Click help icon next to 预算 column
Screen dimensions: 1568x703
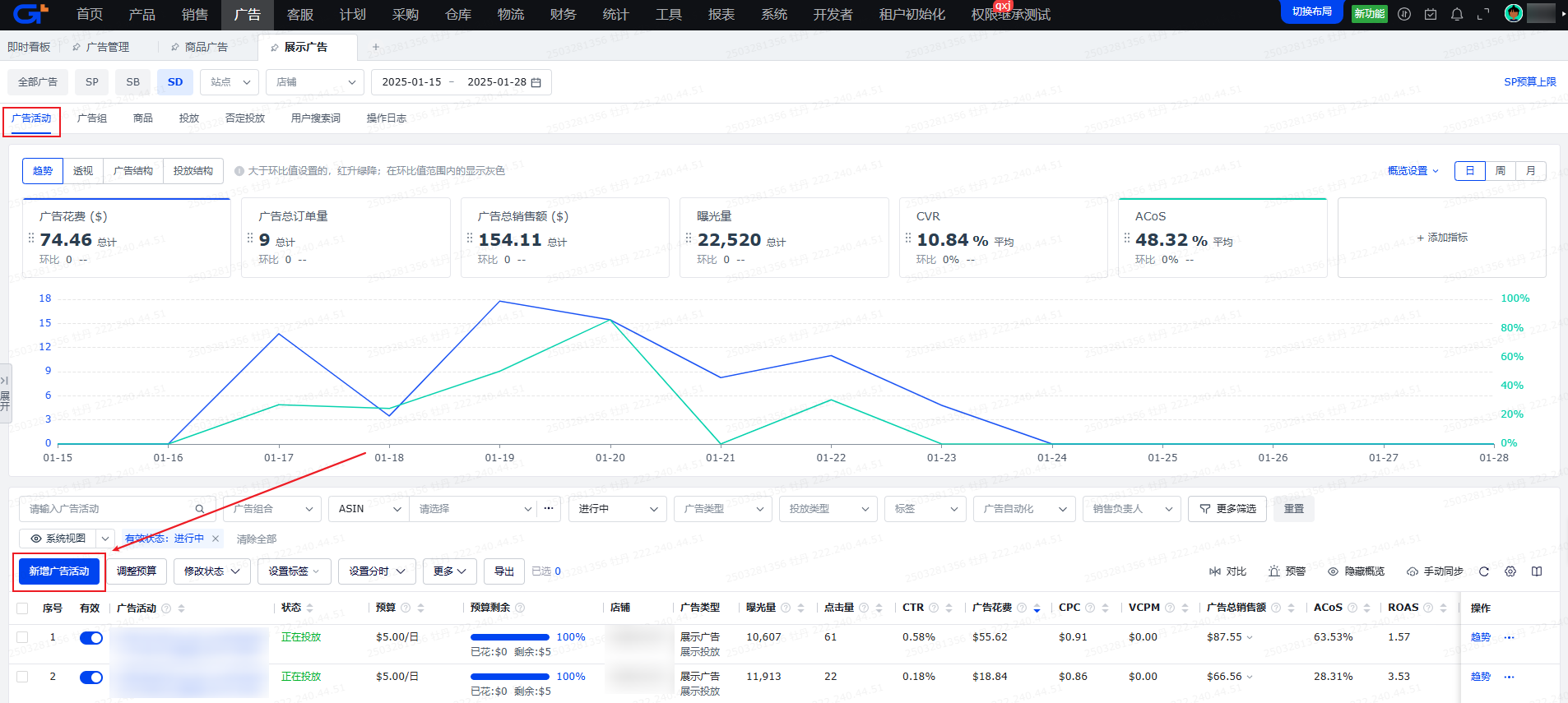406,608
